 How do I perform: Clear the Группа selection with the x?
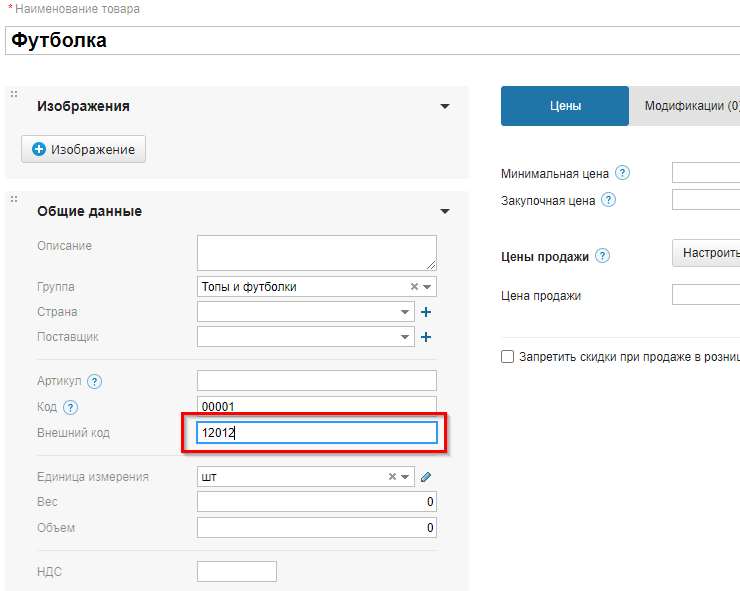414,287
